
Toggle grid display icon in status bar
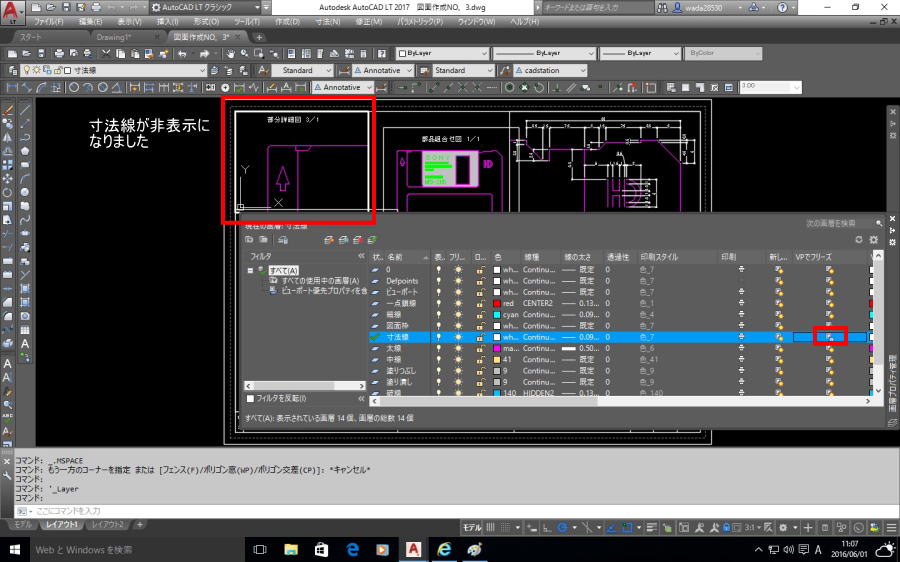pos(491,527)
